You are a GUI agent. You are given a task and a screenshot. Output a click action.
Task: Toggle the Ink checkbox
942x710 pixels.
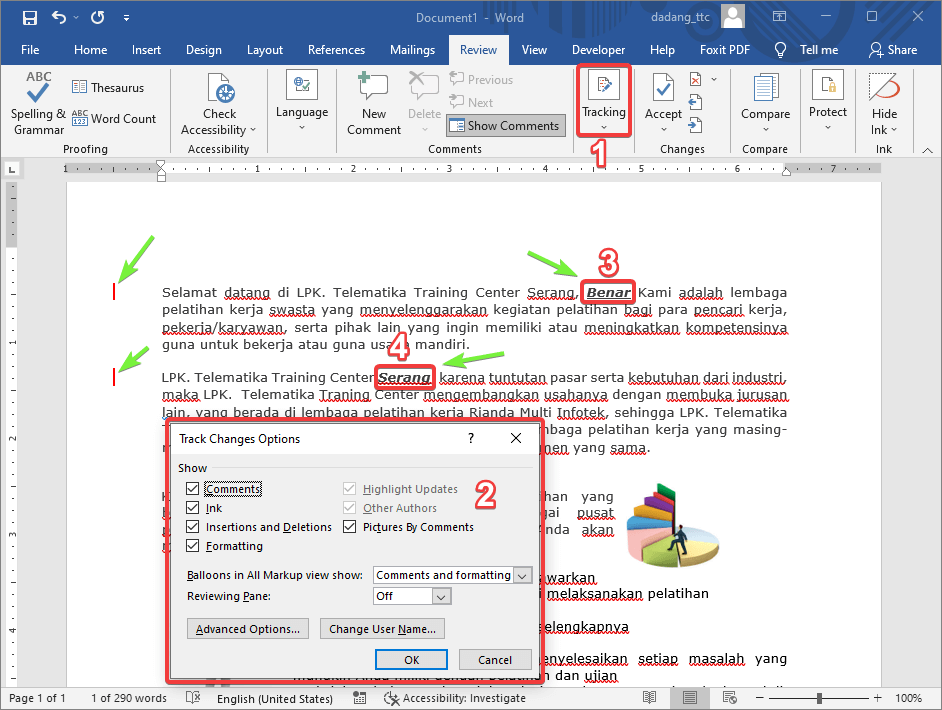193,508
